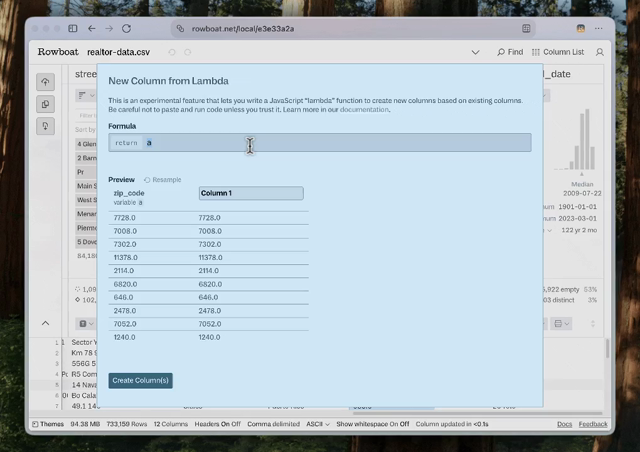Open the Docs link in status bar
This screenshot has height=452, width=640.
[x=564, y=424]
